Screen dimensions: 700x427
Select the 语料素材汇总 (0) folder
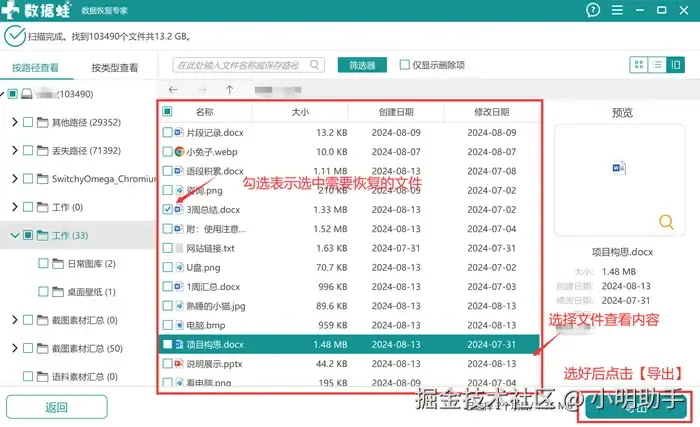(x=85, y=377)
